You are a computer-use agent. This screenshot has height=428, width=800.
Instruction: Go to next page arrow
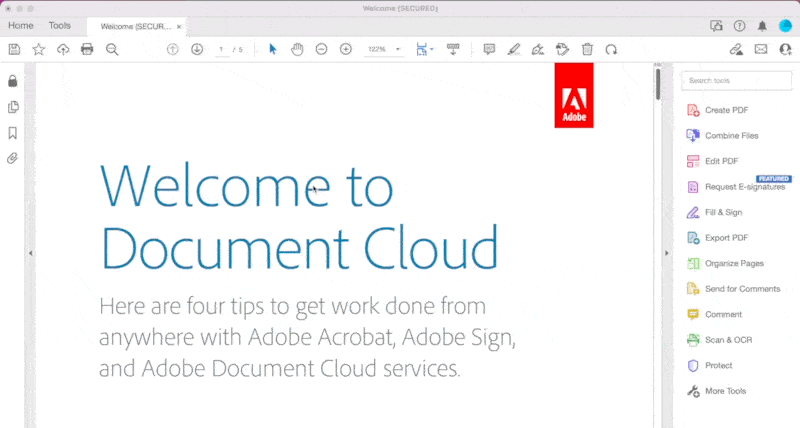pyautogui.click(x=197, y=49)
